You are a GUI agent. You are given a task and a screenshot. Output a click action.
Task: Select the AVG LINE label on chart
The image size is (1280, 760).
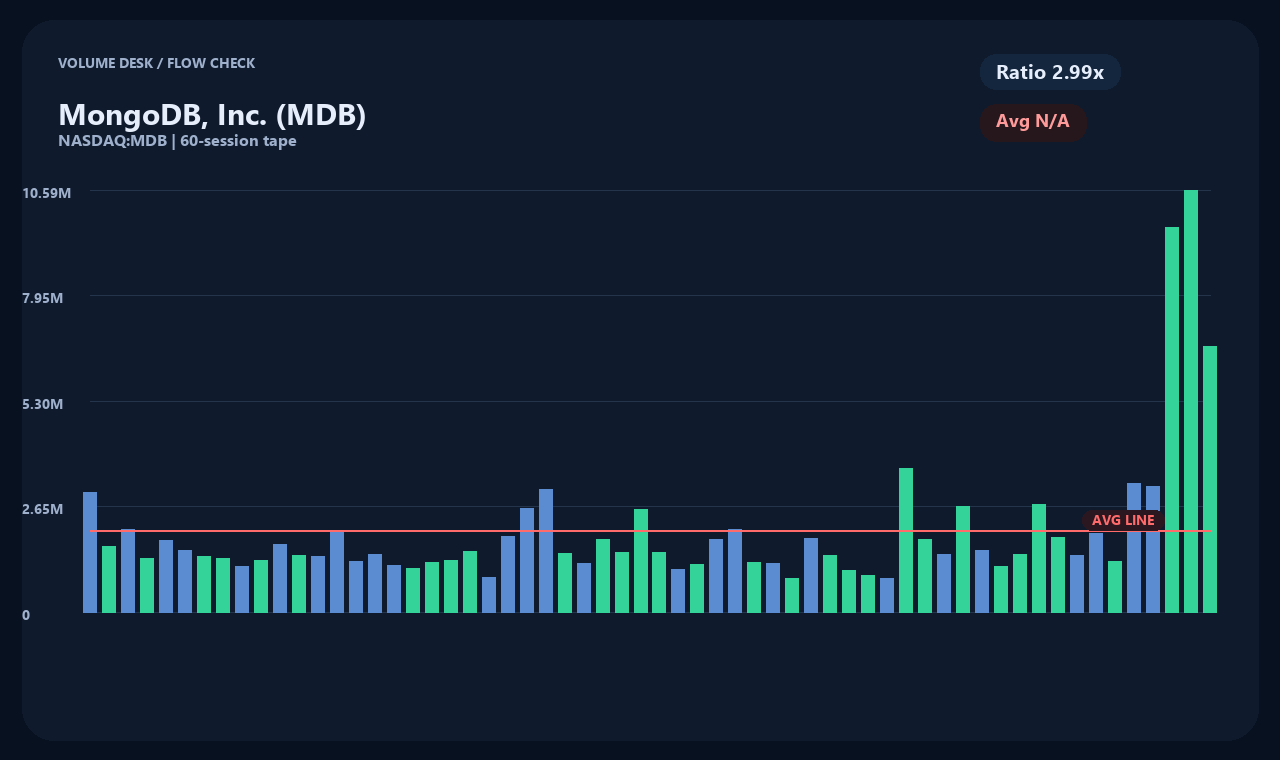(1123, 520)
